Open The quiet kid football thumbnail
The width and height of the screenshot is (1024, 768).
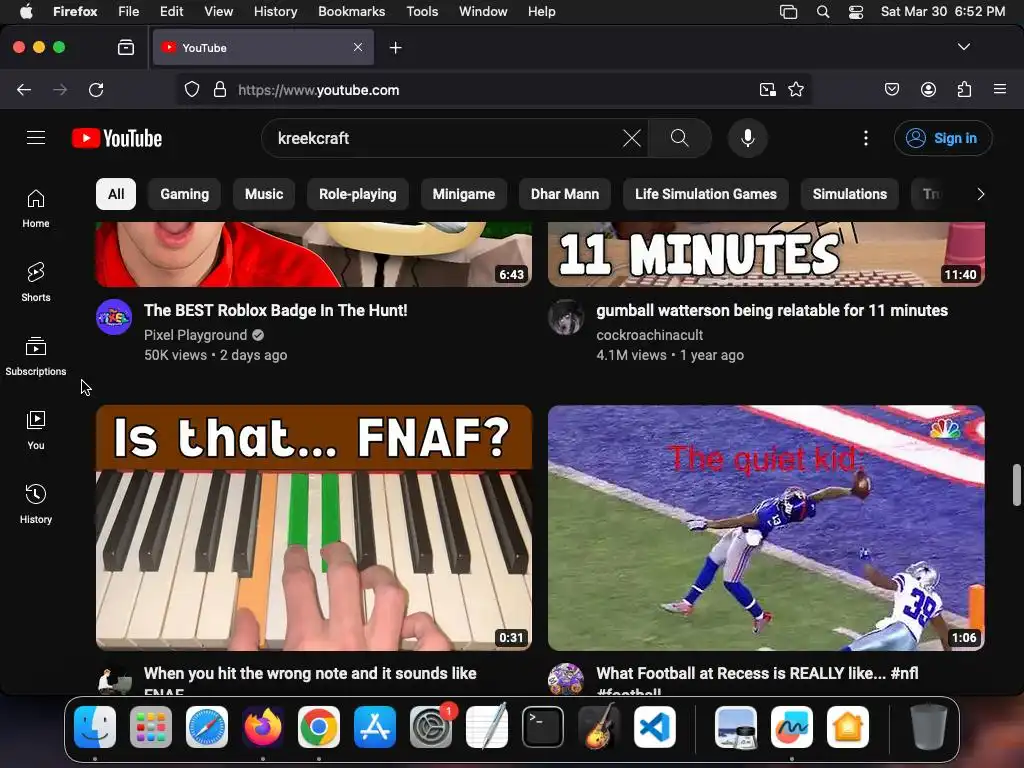[766, 528]
